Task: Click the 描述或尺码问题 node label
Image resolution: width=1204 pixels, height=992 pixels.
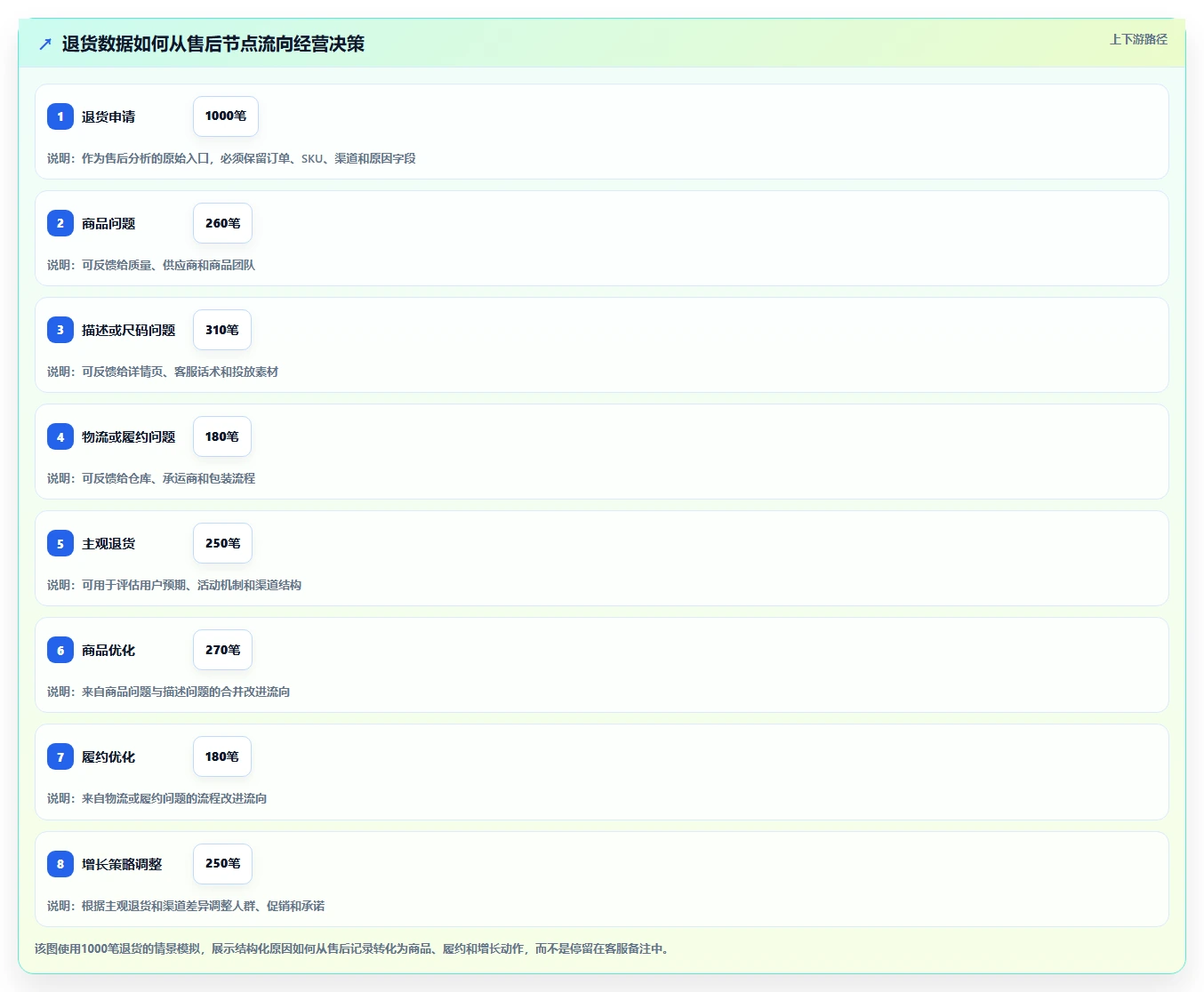Action: tap(129, 330)
